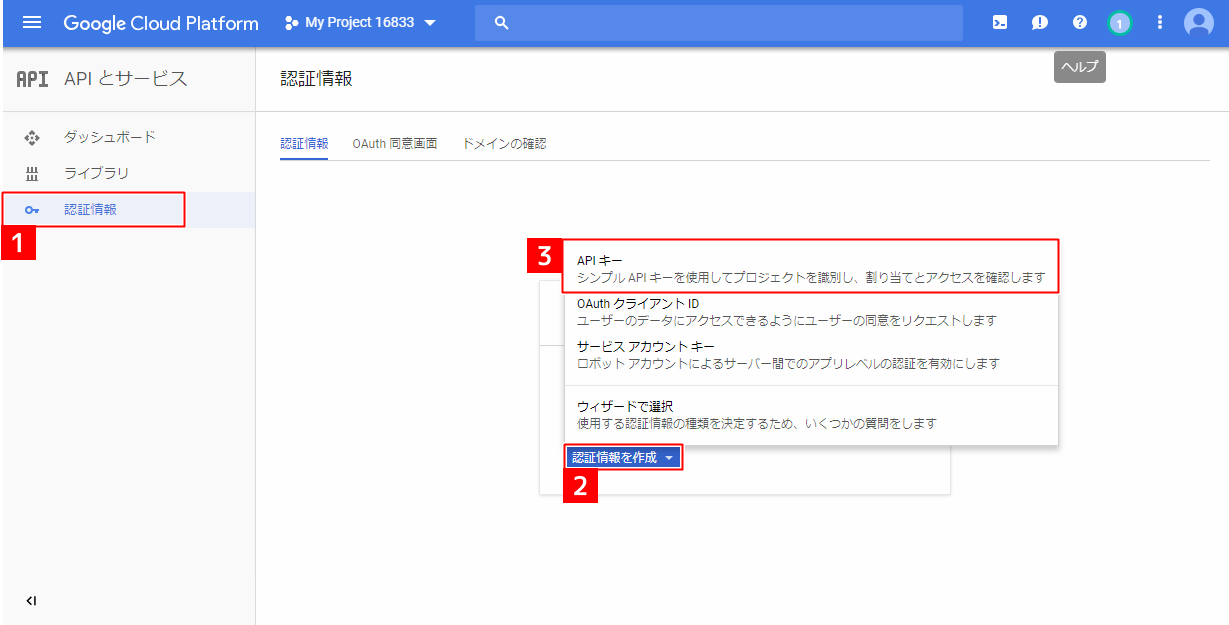Open ダッシュボード in the sidebar
This screenshot has width=1229, height=625.
click(110, 137)
